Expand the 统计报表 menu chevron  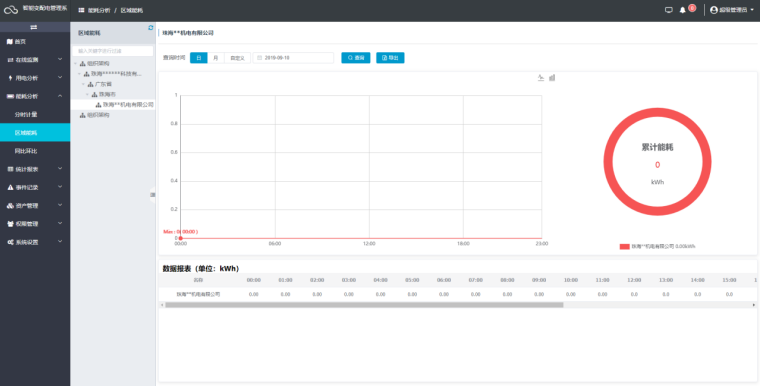[x=60, y=168]
